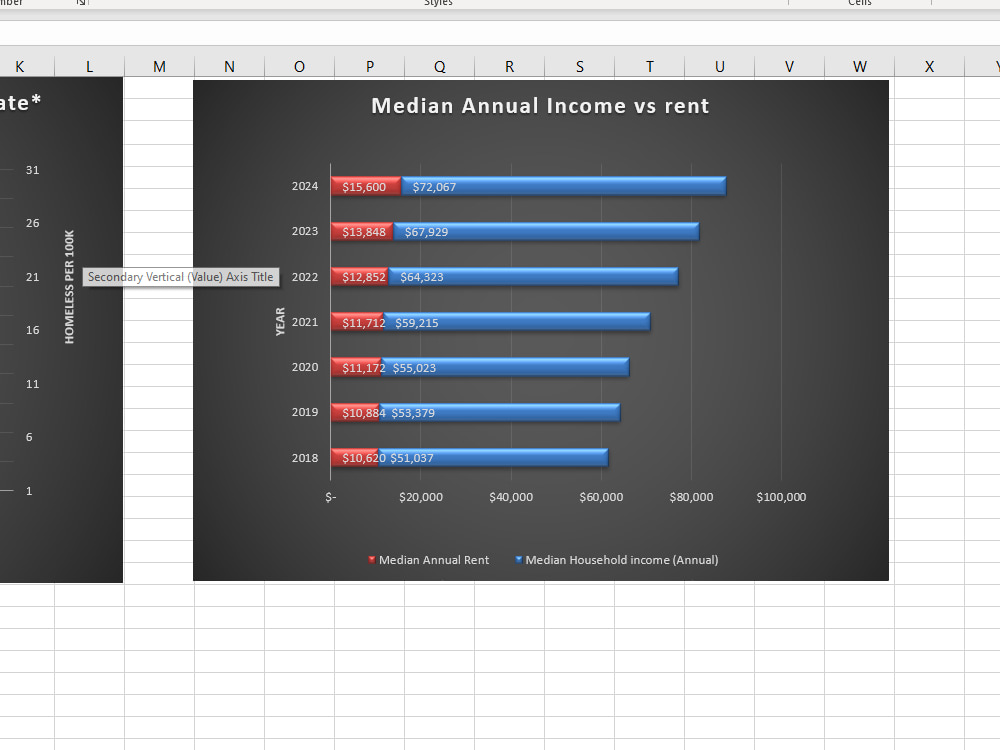Select column U header

(719, 66)
